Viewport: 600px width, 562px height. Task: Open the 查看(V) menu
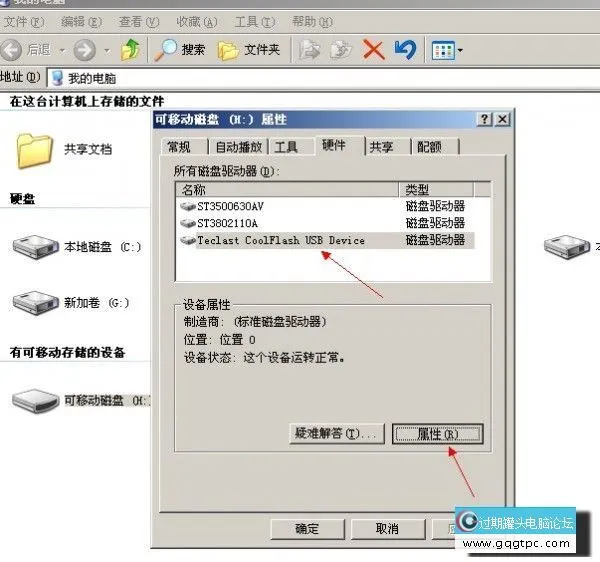139,22
